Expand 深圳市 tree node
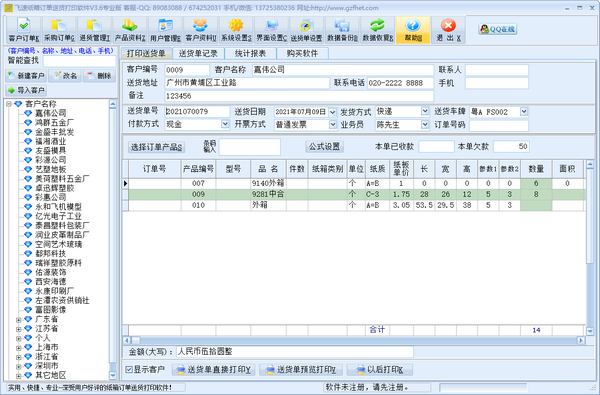Image resolution: width=600 pixels, height=395 pixels. (x=18, y=366)
